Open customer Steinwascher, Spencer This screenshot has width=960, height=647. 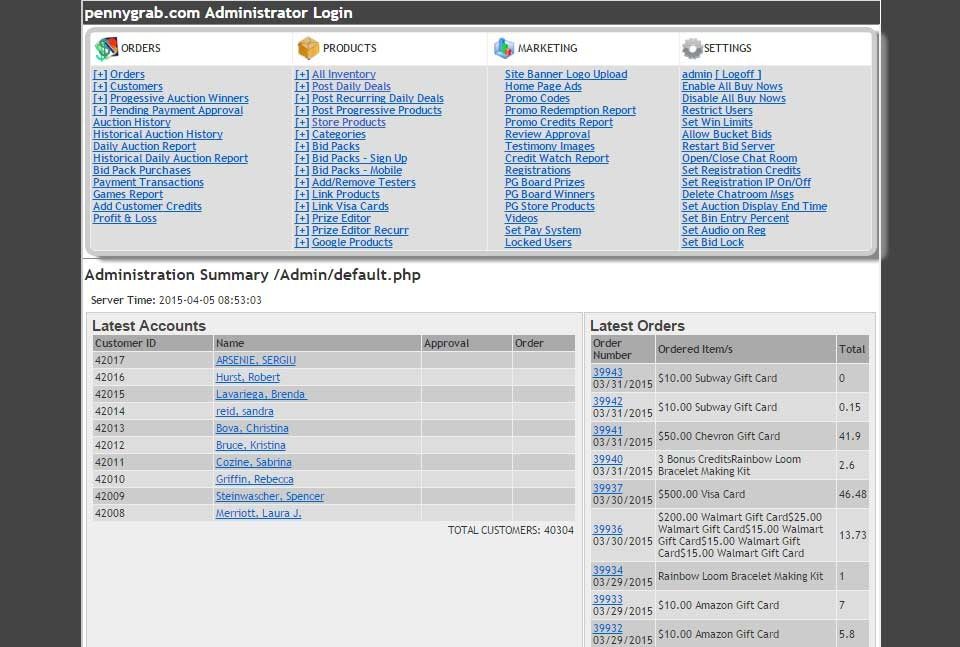click(x=270, y=496)
